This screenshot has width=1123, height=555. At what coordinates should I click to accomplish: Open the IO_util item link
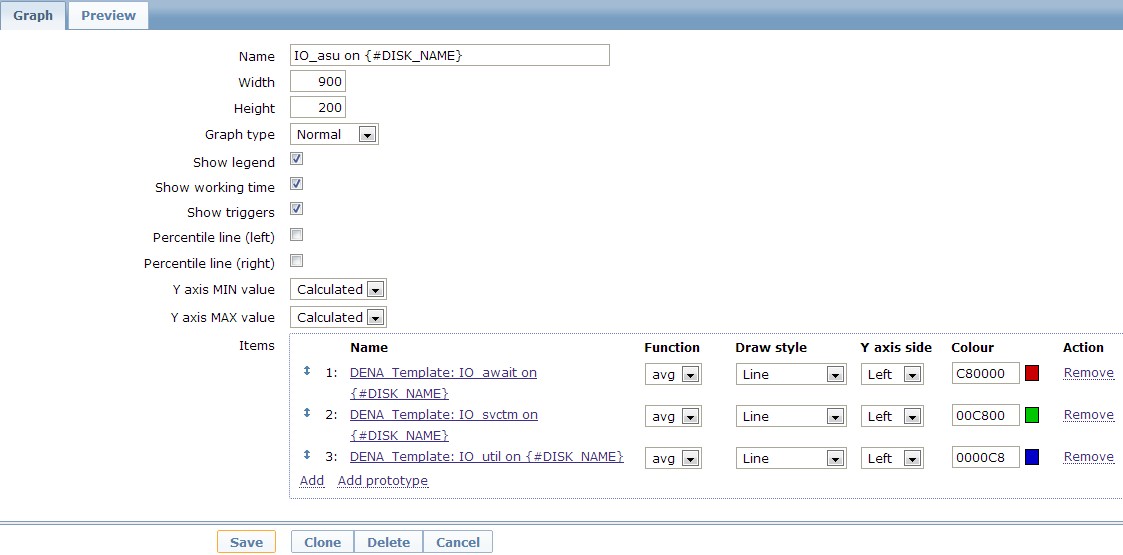point(487,457)
